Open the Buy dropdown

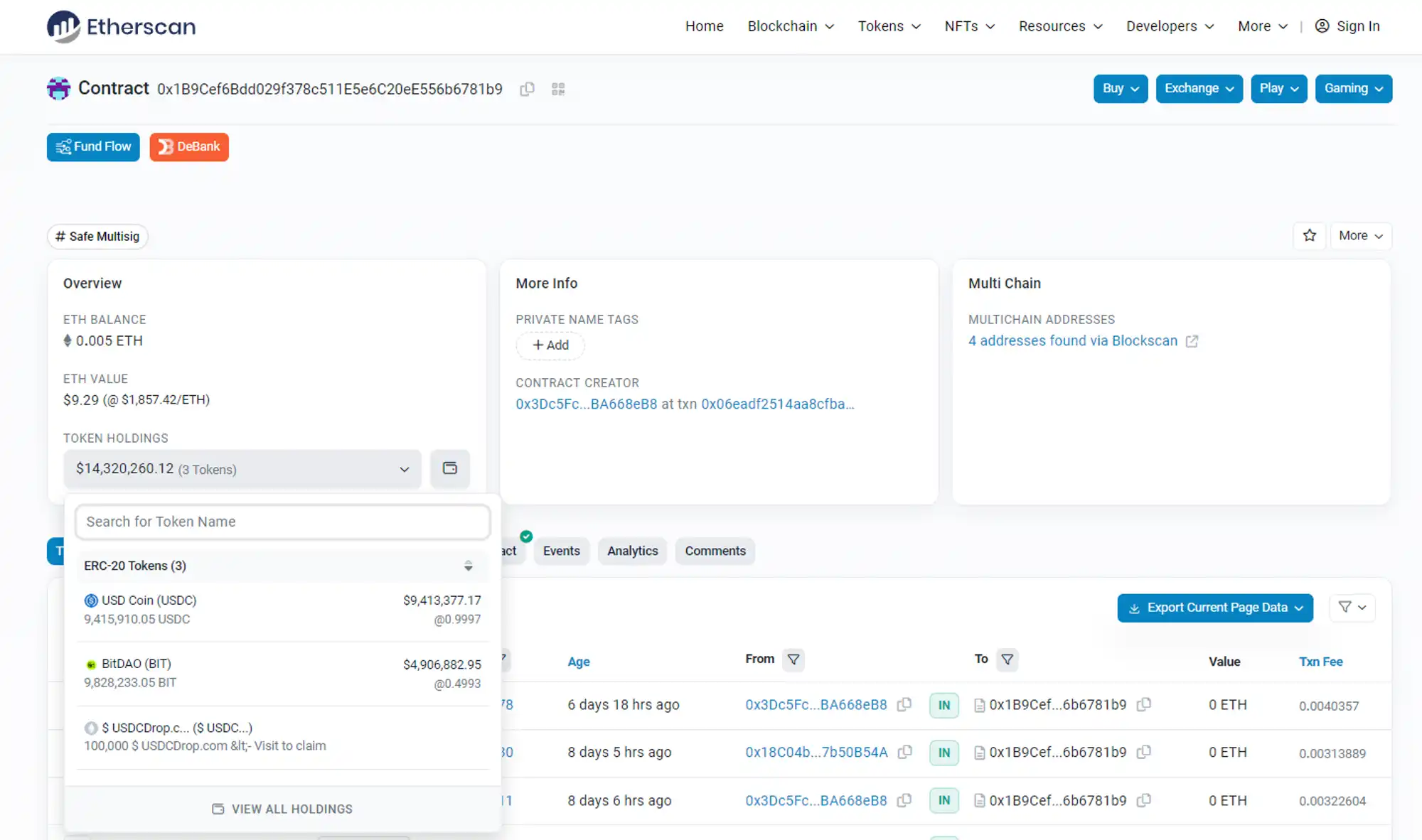[1121, 89]
